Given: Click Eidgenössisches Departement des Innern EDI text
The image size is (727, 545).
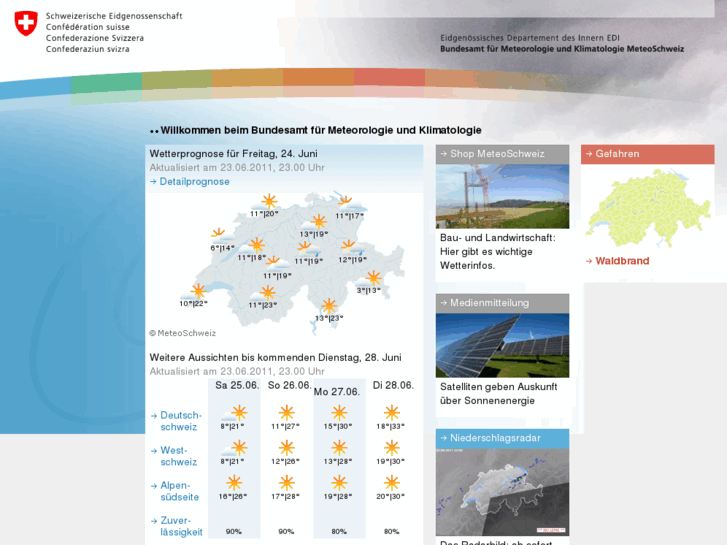Looking at the screenshot, I should (x=530, y=38).
